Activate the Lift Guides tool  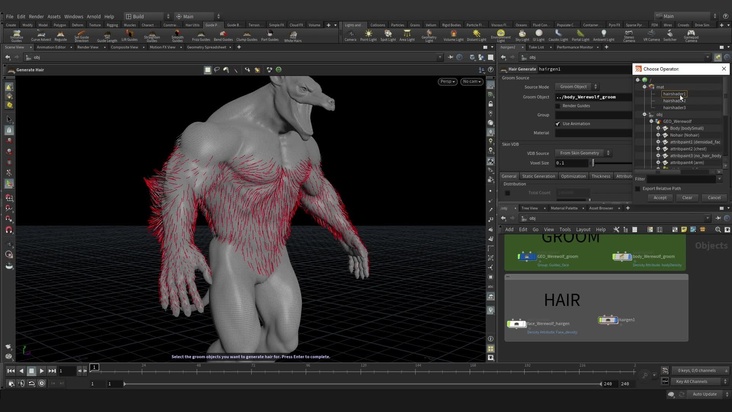click(x=129, y=35)
